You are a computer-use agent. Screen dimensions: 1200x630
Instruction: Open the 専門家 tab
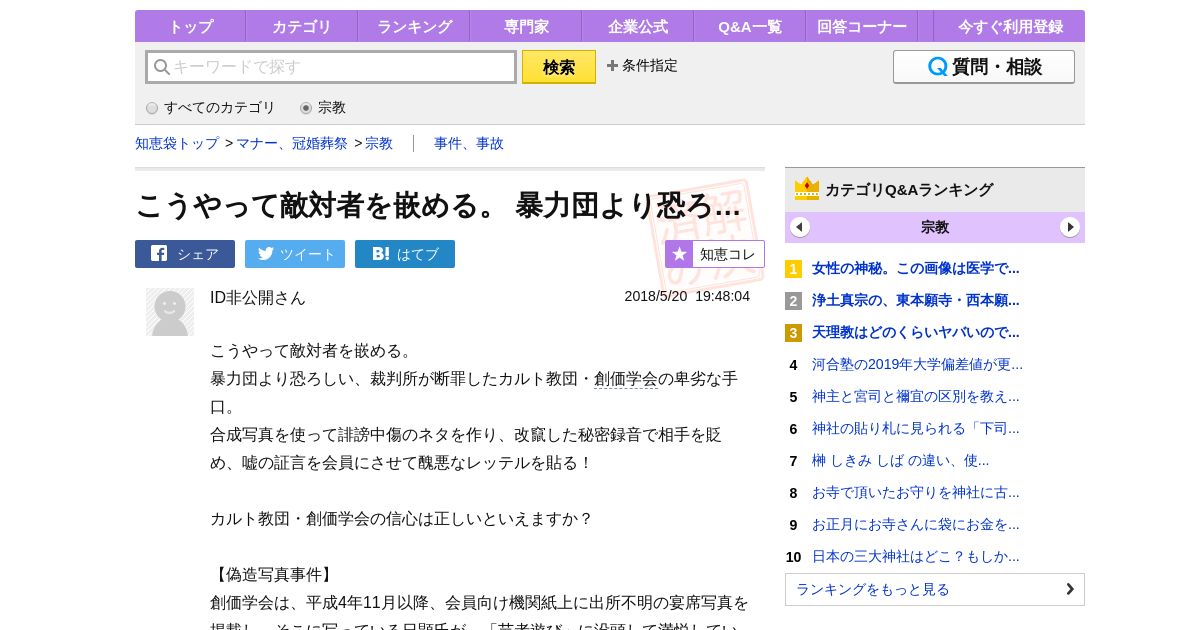click(526, 27)
